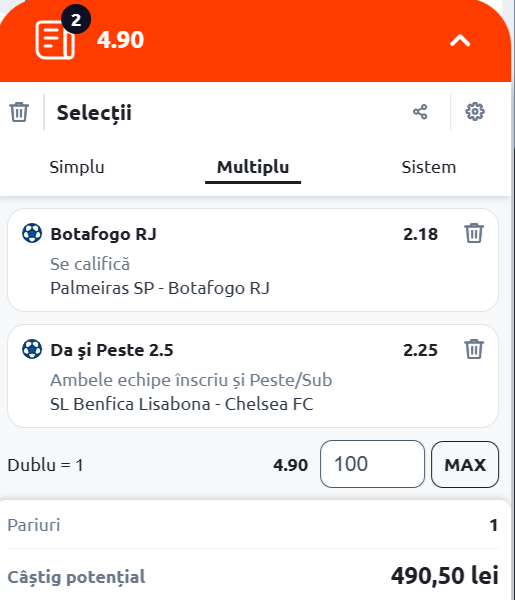Remove the Botafogo RJ selection
The height and width of the screenshot is (600, 515).
(x=474, y=233)
